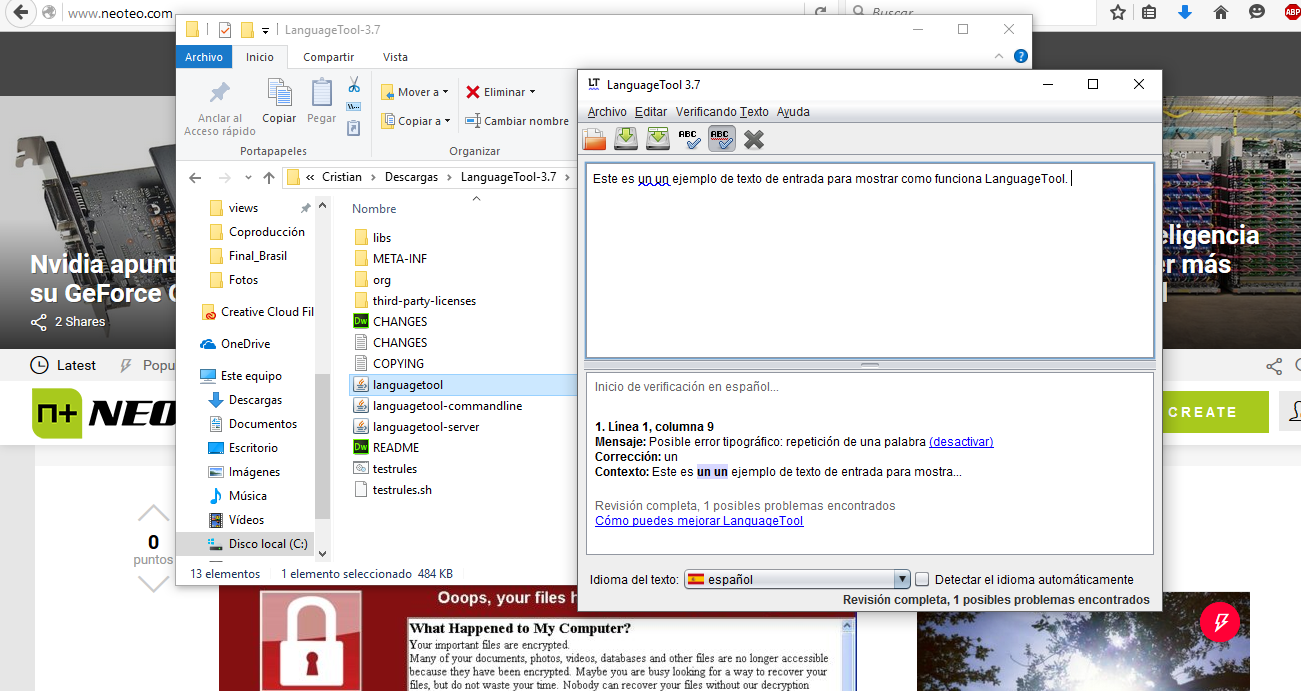Open the Mover a dropdown
1301x691 pixels.
point(415,92)
